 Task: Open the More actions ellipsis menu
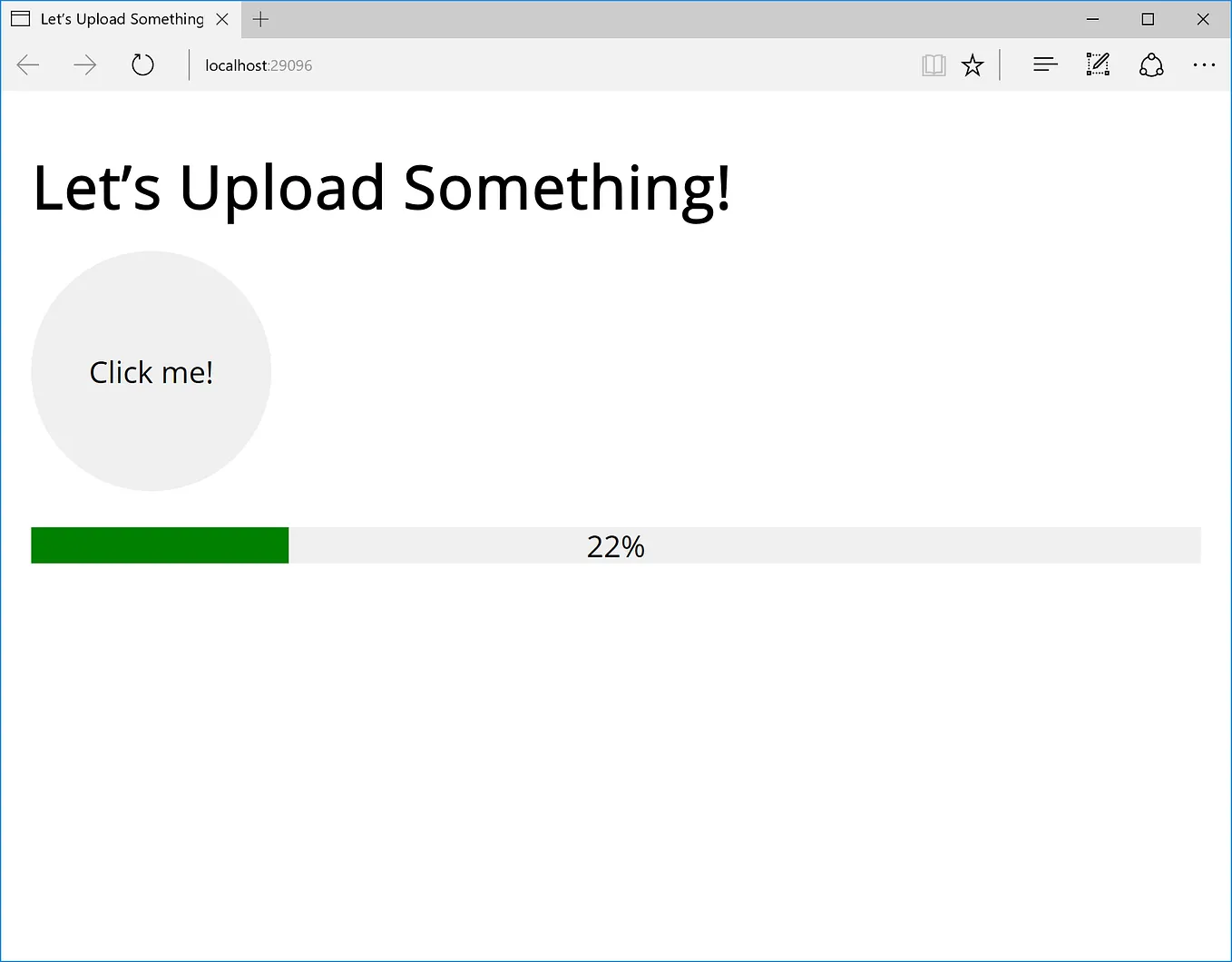[x=1204, y=64]
